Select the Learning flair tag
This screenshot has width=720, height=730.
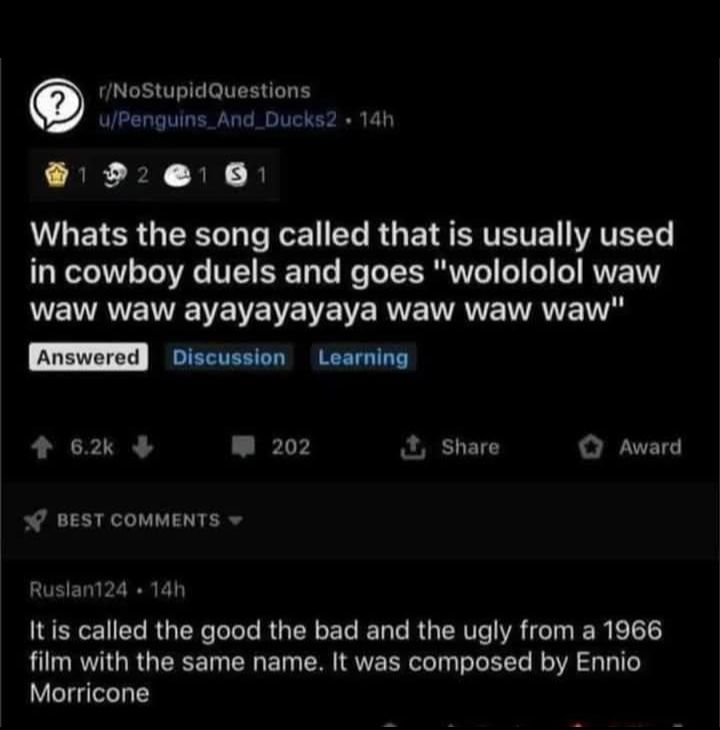coord(363,357)
